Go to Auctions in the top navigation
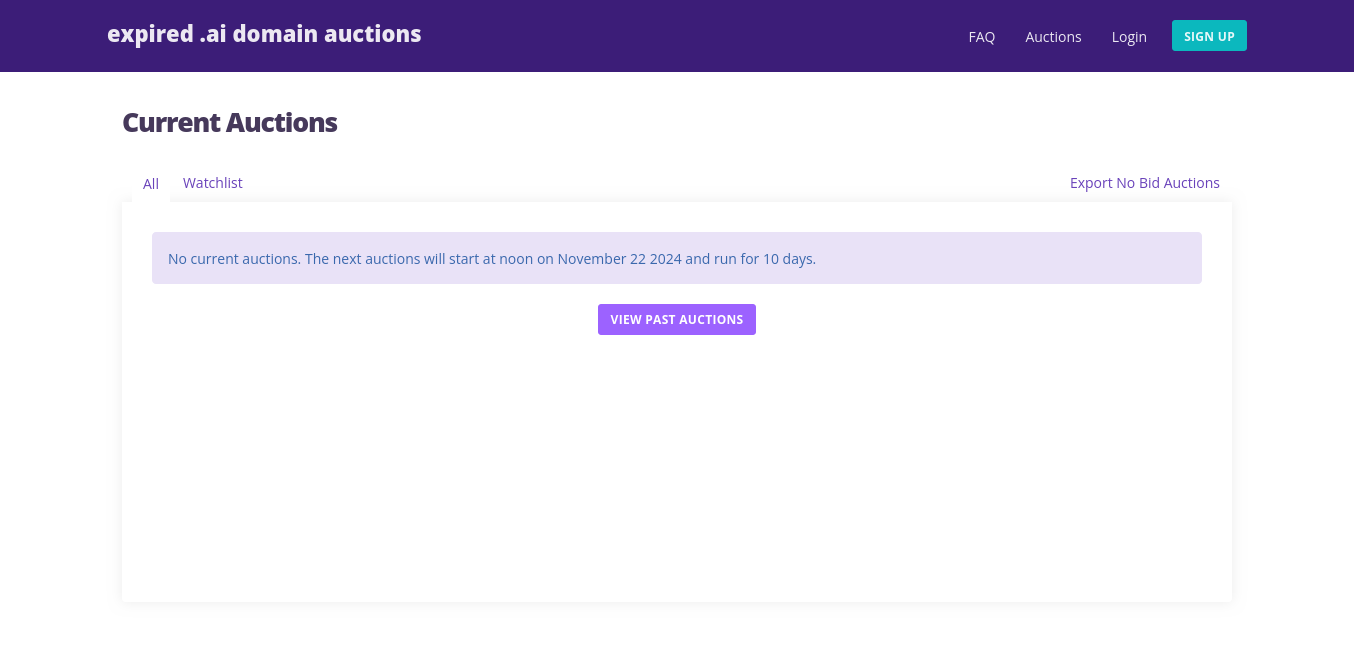 point(1053,37)
